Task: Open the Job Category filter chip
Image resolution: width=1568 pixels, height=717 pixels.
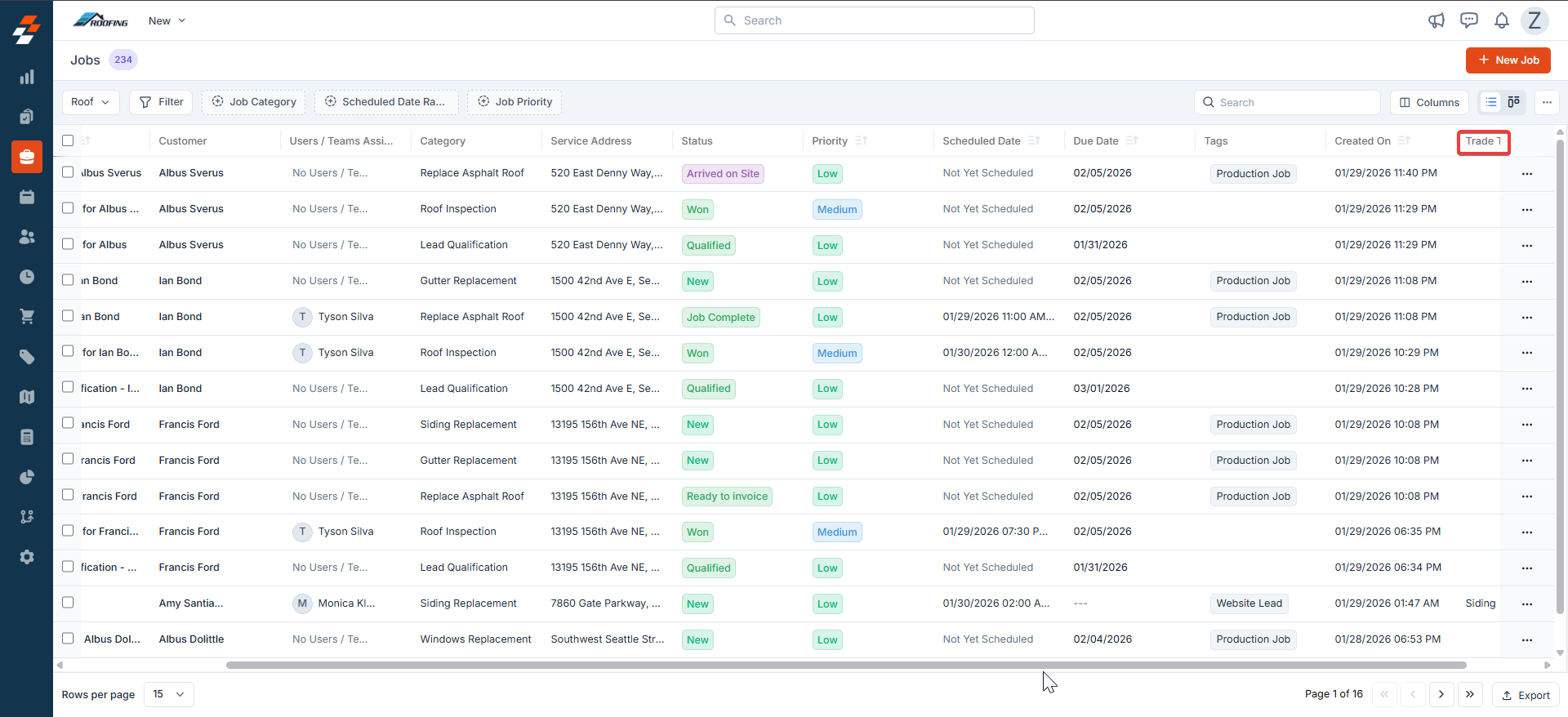Action: tap(254, 102)
